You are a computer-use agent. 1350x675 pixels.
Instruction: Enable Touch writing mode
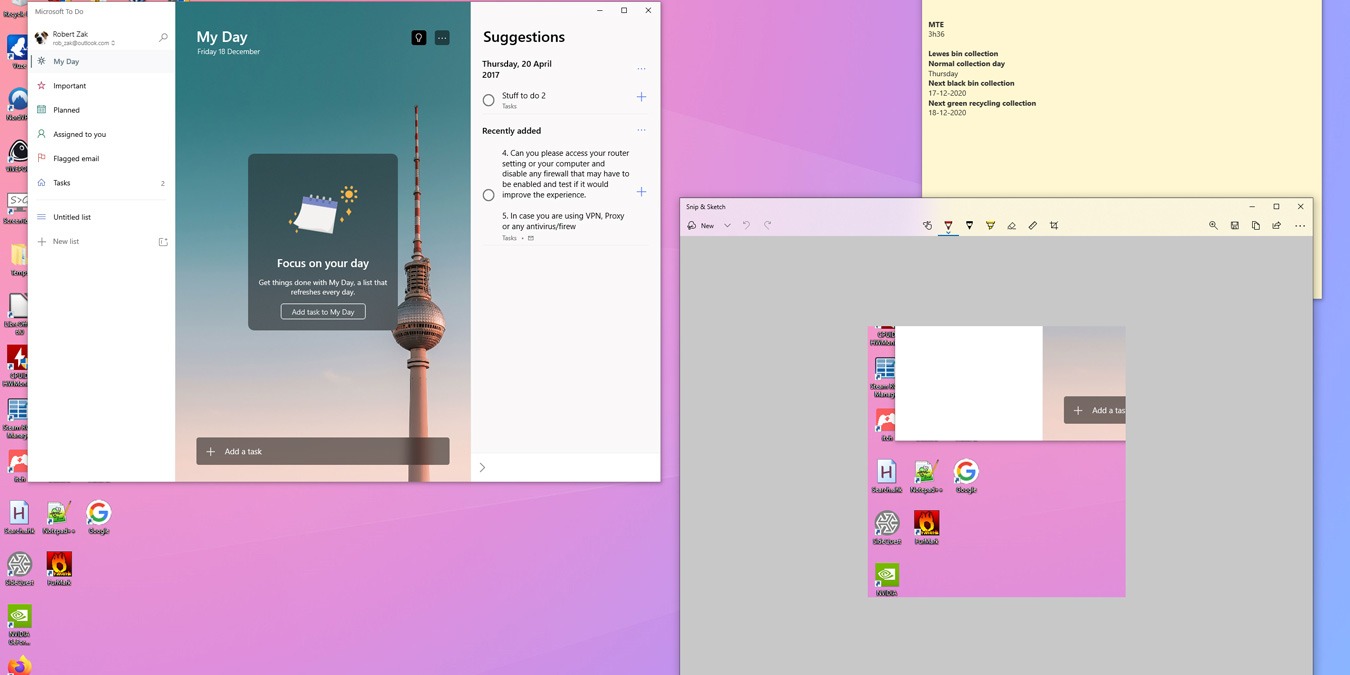(x=927, y=225)
